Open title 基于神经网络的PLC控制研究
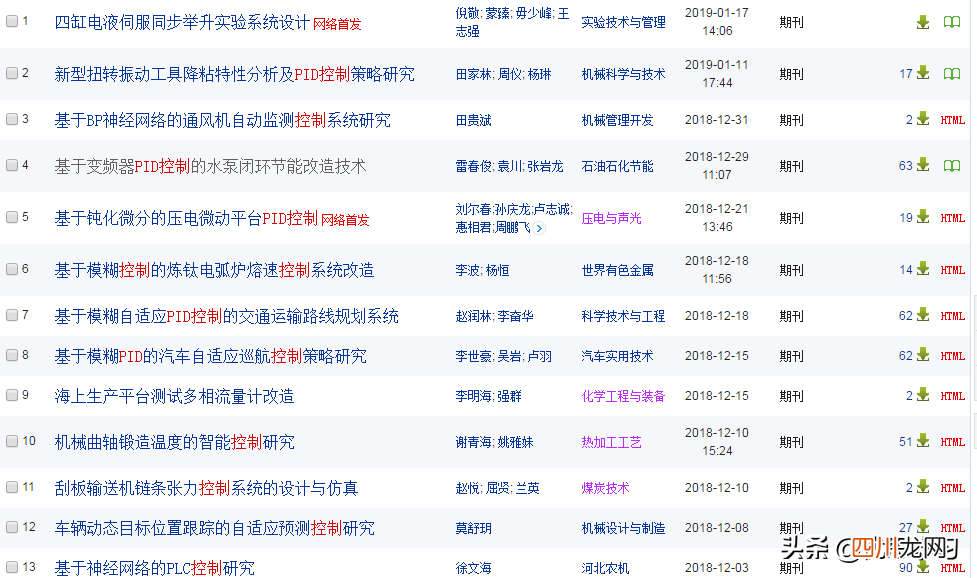 coord(155,567)
